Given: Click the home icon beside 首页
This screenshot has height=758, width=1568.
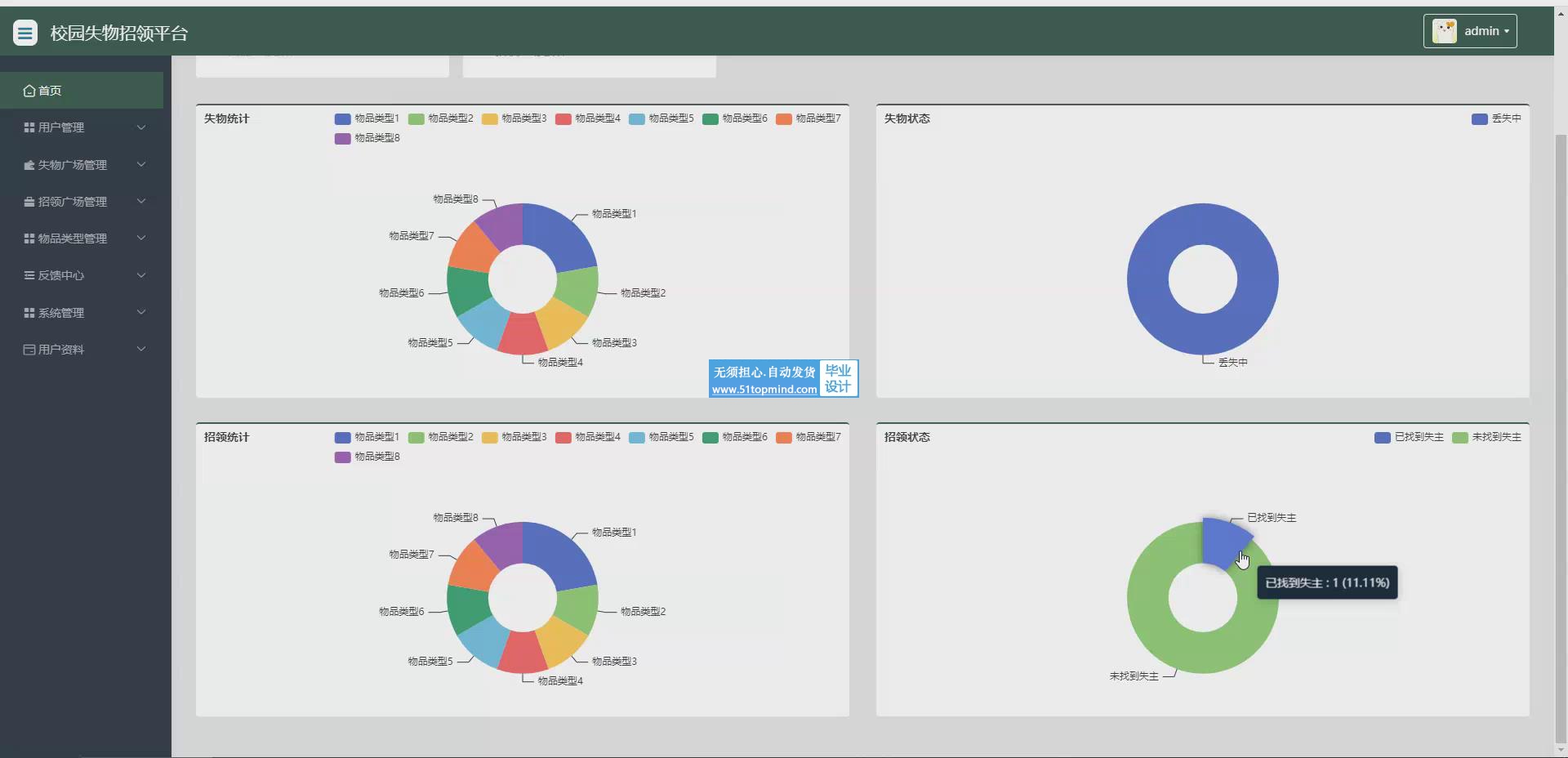Looking at the screenshot, I should pyautogui.click(x=29, y=91).
